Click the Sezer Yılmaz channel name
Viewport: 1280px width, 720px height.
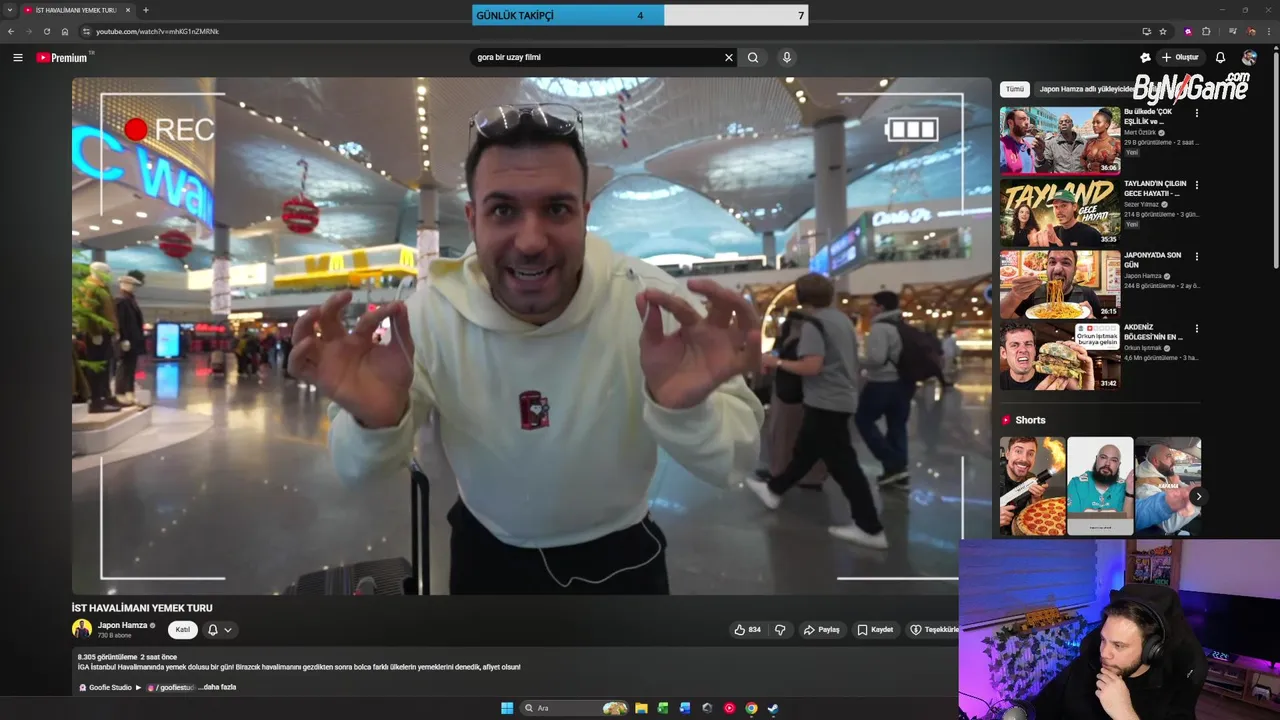[x=1141, y=204]
